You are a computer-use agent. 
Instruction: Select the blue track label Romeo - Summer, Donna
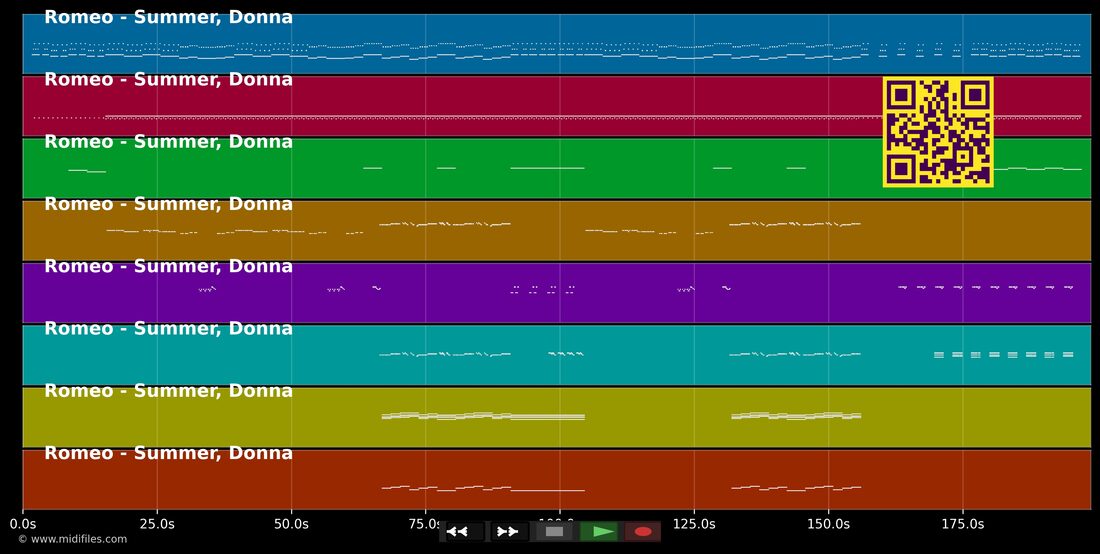click(x=168, y=18)
